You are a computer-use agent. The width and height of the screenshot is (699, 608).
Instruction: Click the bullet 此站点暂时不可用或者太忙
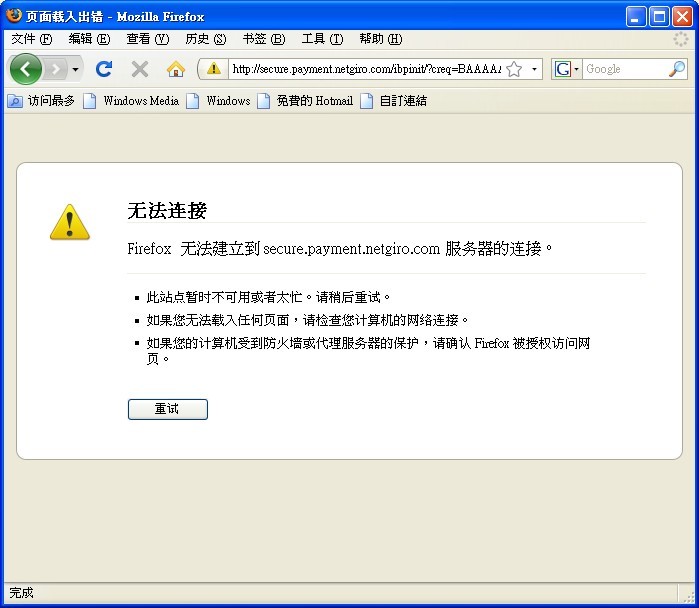(x=268, y=297)
